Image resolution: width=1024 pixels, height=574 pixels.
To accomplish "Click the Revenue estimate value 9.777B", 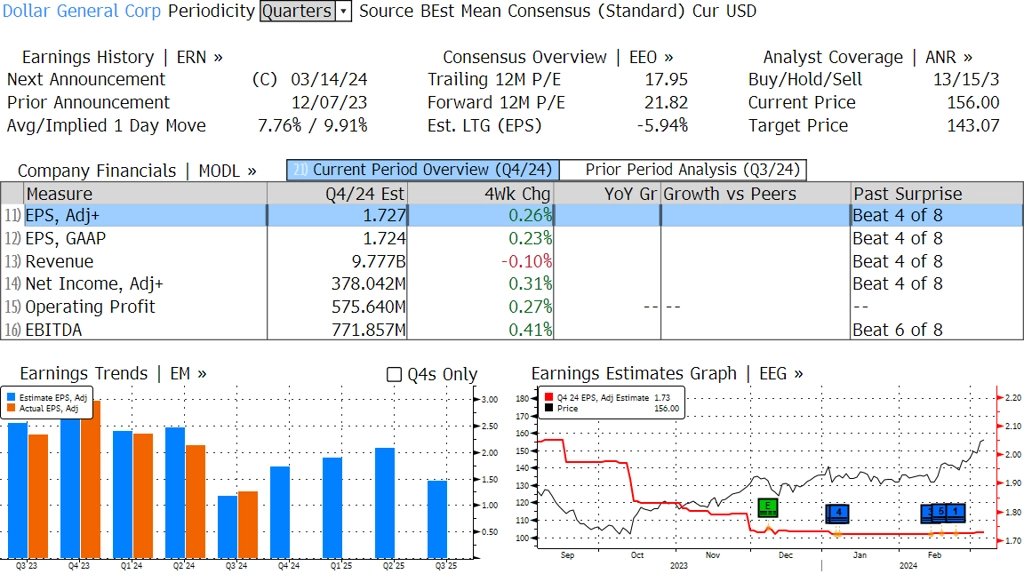I will click(x=378, y=261).
